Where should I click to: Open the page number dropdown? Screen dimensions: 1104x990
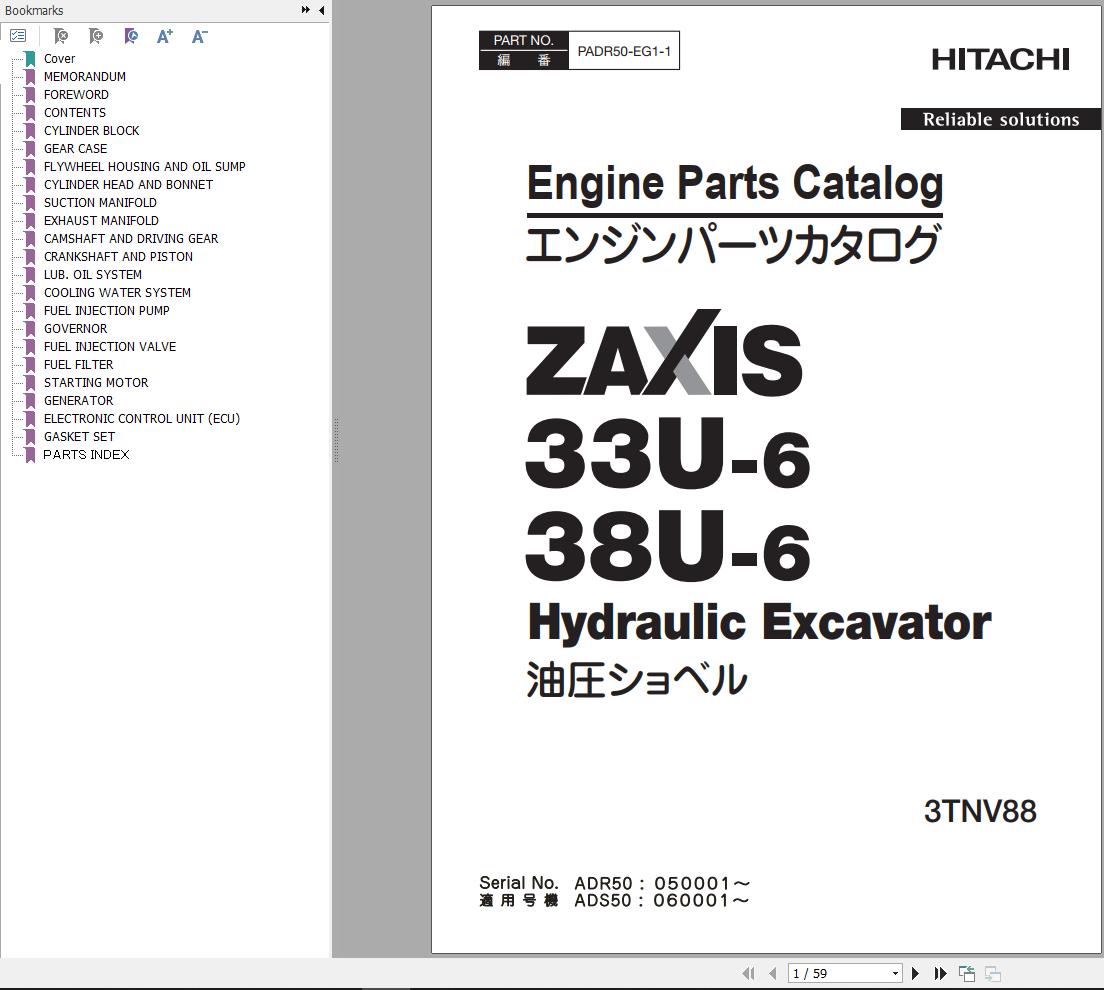click(894, 972)
